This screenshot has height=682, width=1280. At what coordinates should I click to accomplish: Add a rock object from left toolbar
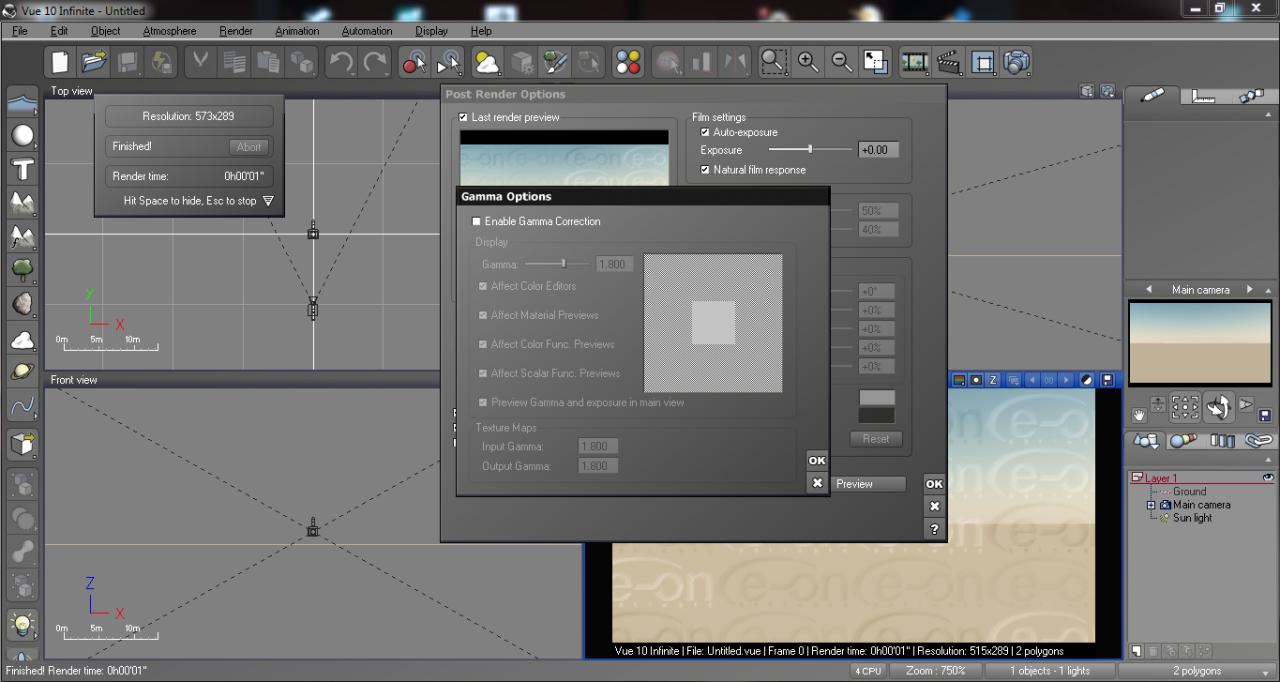(x=22, y=304)
